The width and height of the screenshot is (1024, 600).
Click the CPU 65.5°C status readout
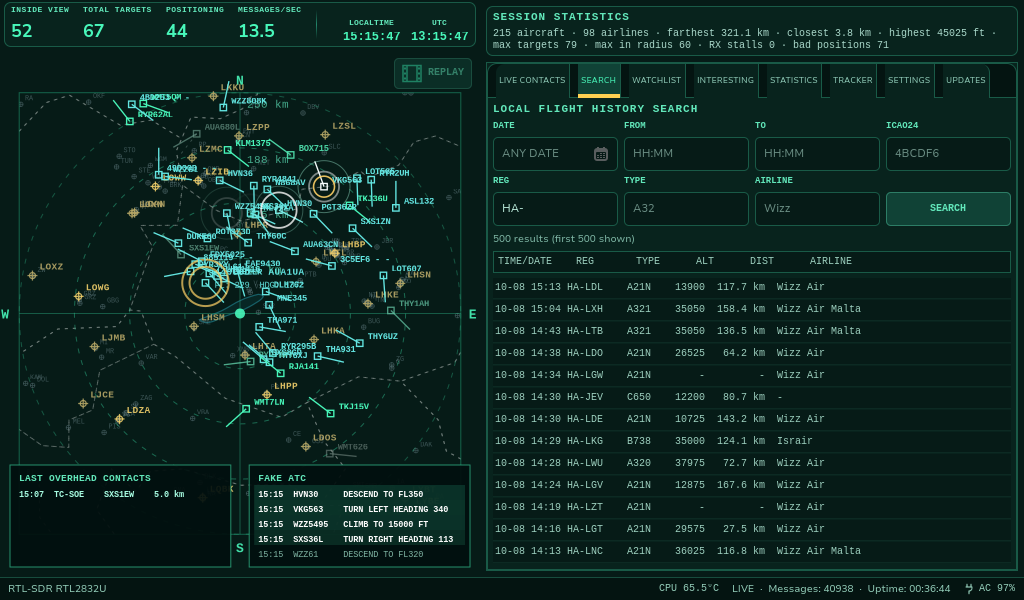click(688, 589)
